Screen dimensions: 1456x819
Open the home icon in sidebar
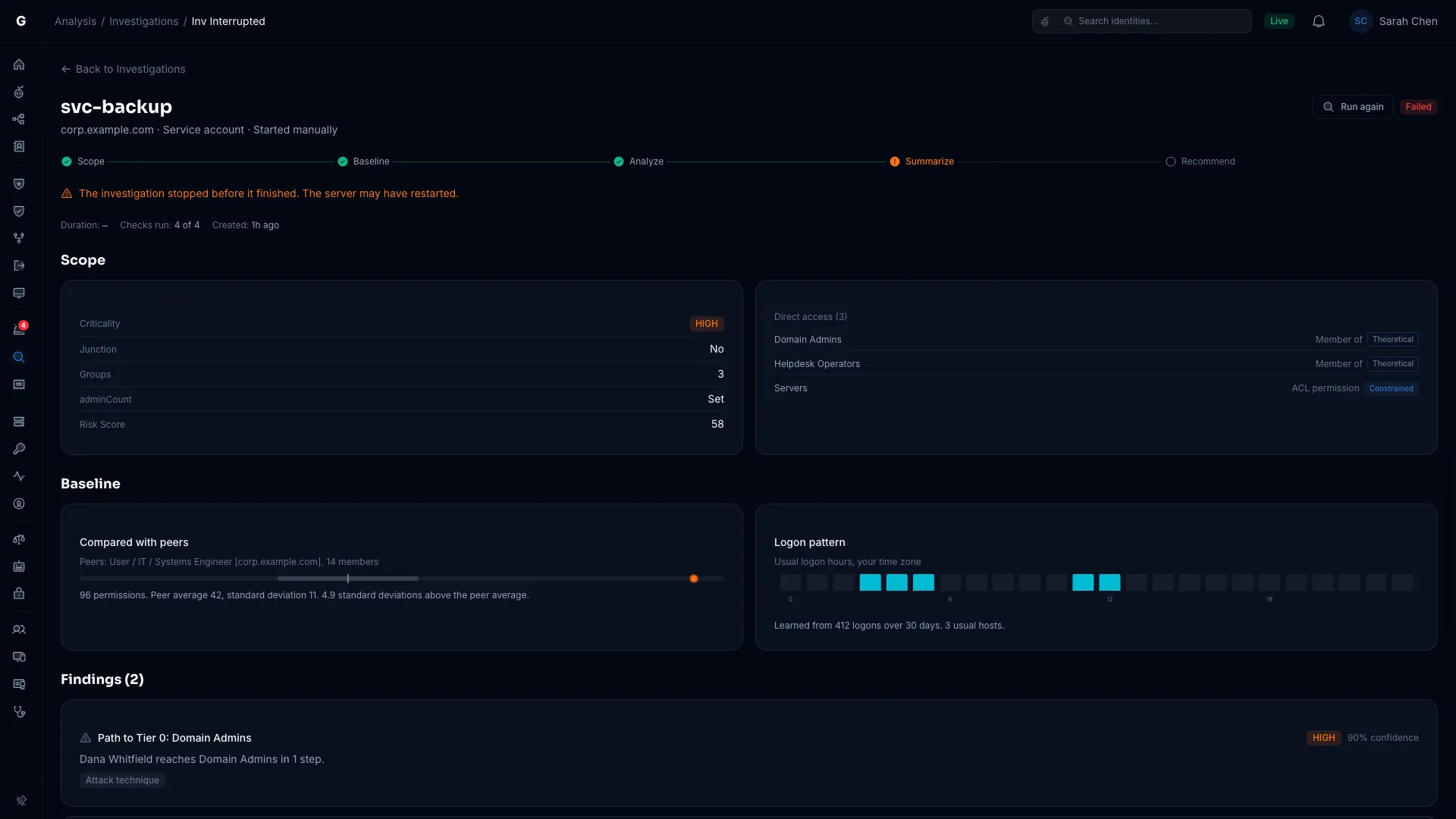coord(19,64)
